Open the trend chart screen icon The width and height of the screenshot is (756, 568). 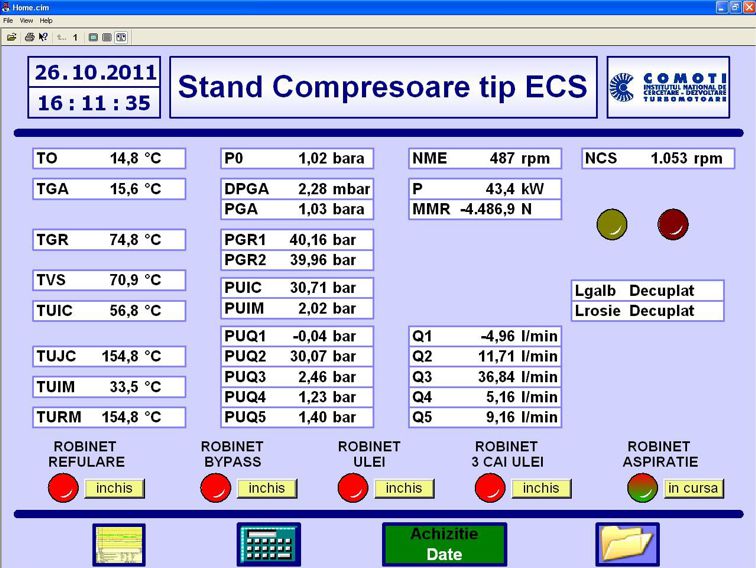tap(119, 545)
